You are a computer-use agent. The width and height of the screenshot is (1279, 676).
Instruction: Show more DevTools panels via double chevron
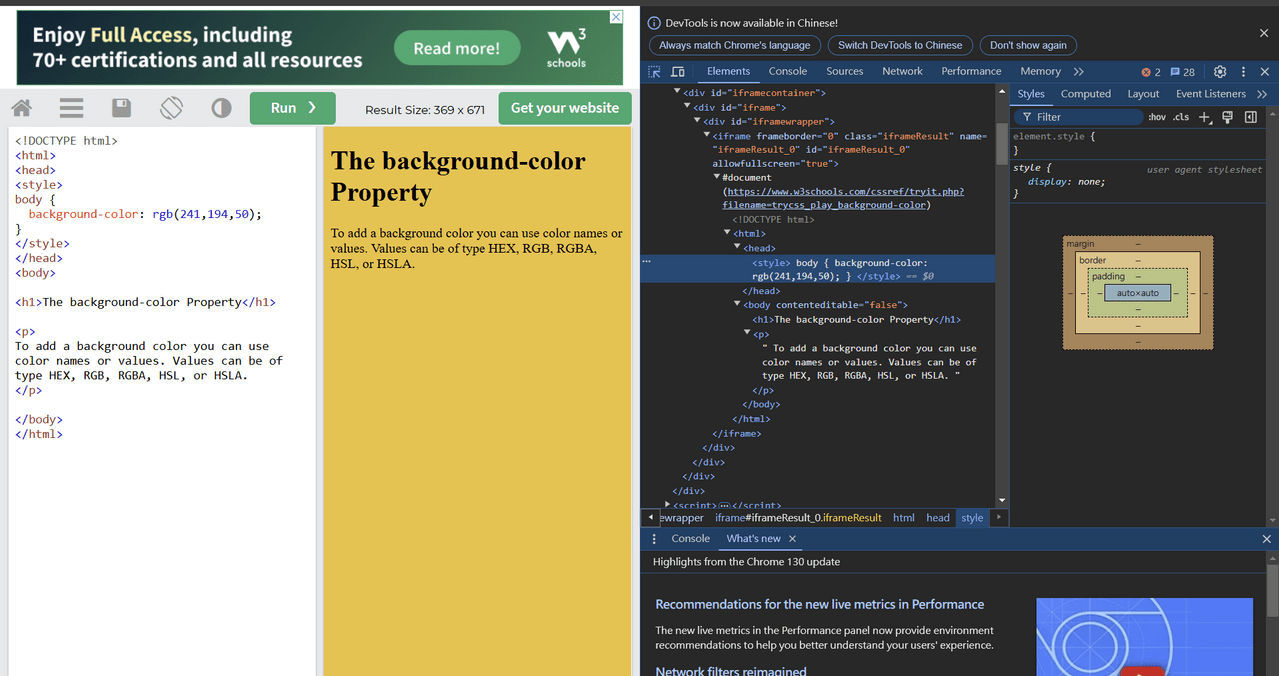(x=1079, y=72)
